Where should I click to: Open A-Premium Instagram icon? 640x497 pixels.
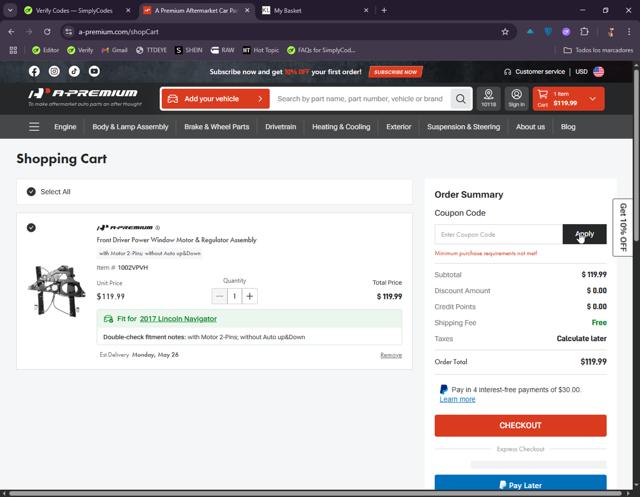click(x=54, y=71)
